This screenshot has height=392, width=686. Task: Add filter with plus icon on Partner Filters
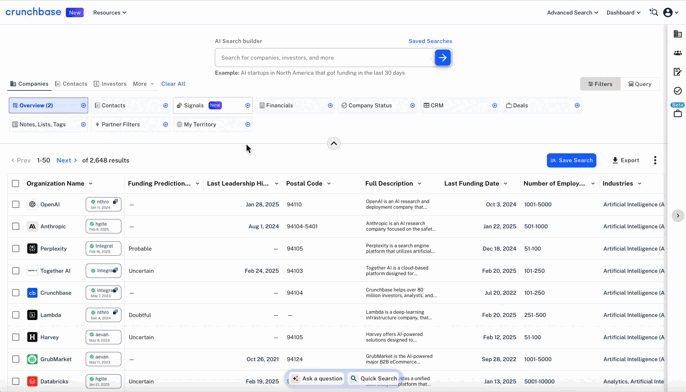tap(165, 125)
